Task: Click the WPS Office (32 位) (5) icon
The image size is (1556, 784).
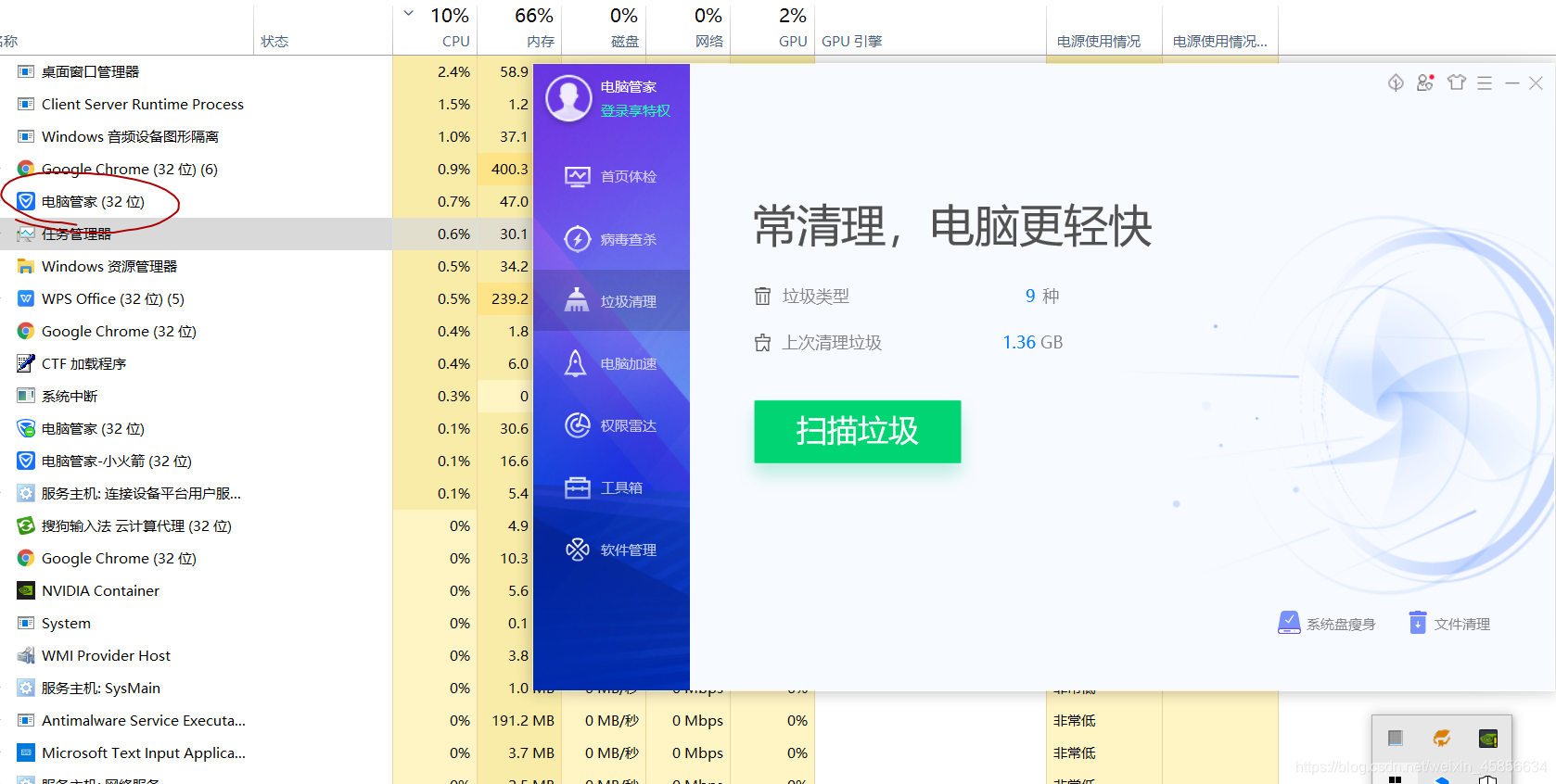Action: click(26, 298)
